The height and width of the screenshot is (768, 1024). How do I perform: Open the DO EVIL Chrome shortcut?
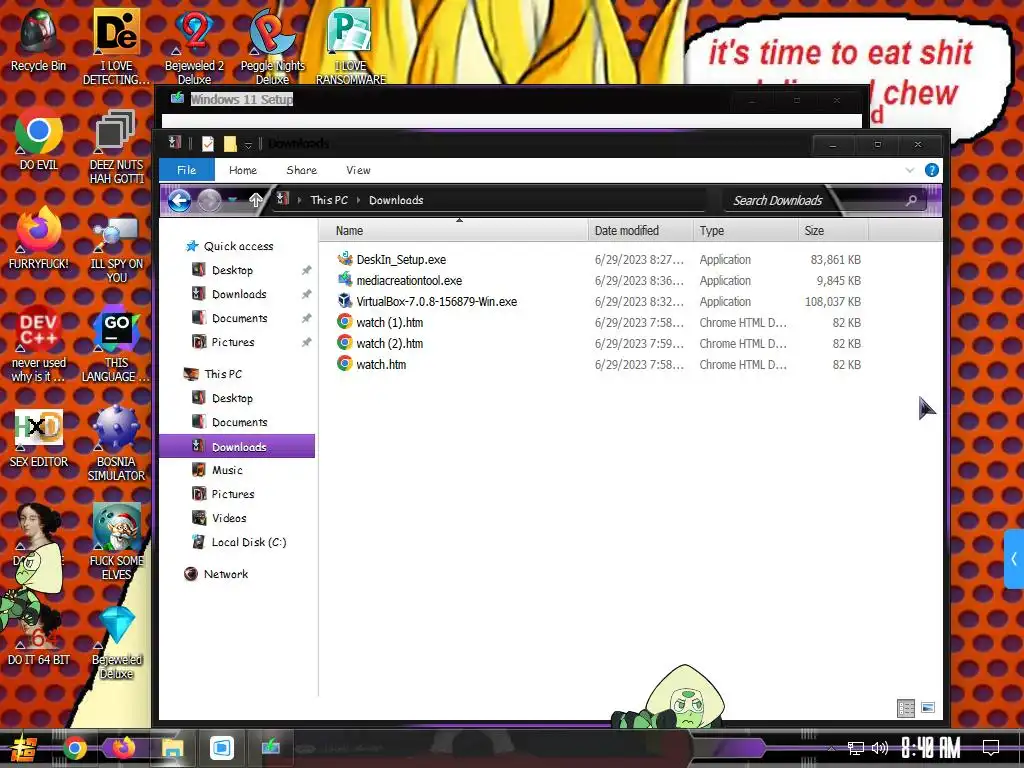point(39,139)
